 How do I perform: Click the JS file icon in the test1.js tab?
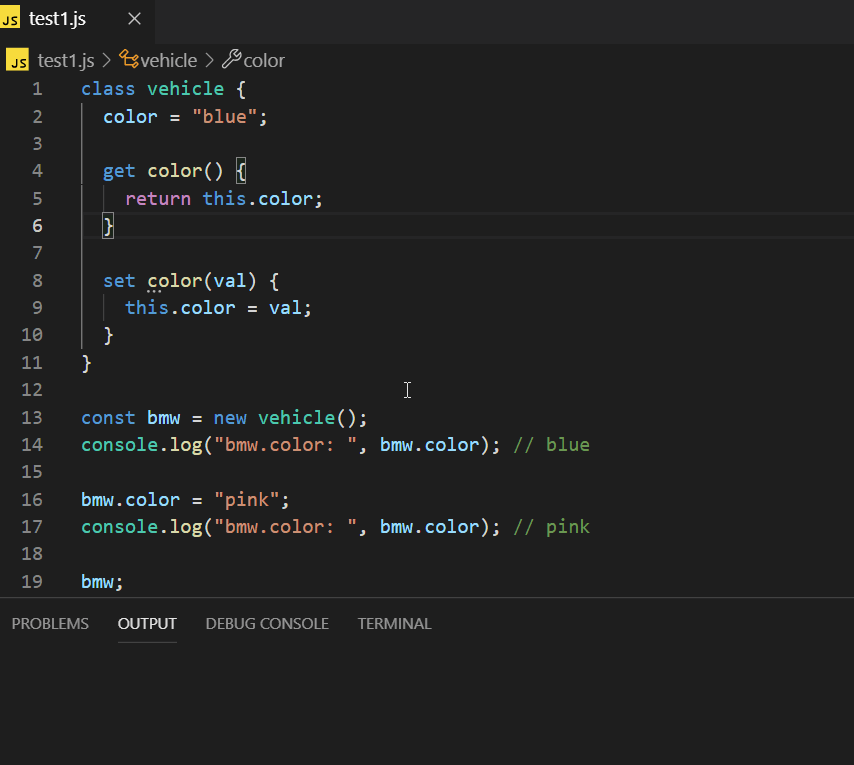pos(12,20)
